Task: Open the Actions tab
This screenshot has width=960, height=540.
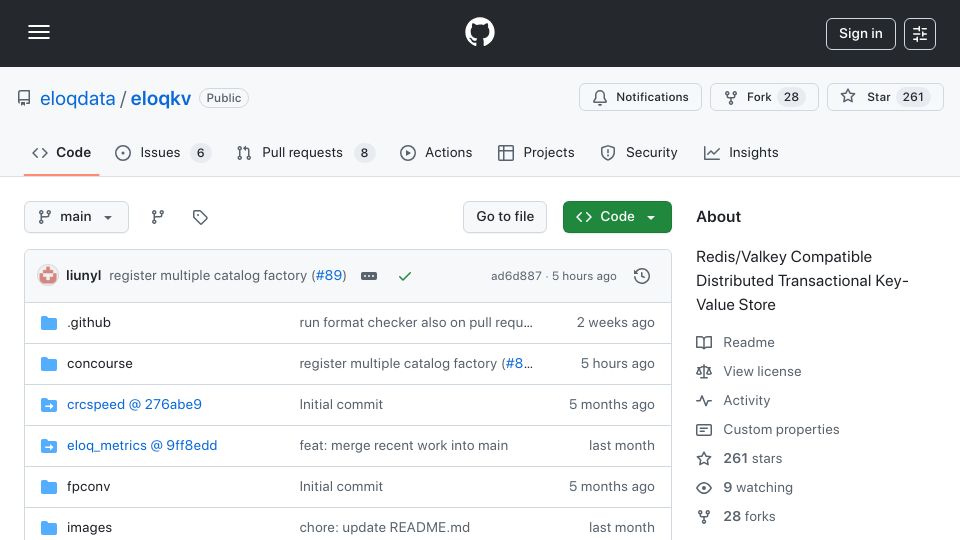Action: [x=435, y=152]
